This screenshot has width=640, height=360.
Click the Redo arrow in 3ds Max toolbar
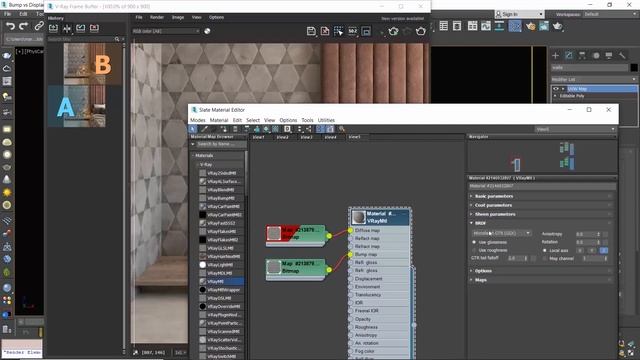tap(24, 27)
